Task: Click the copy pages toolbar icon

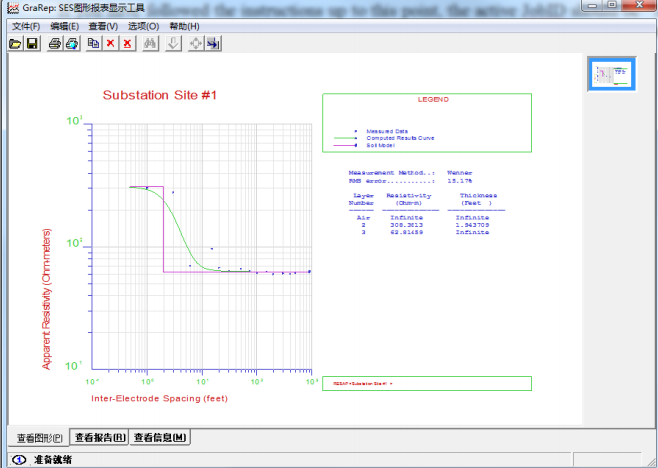Action: (94, 44)
